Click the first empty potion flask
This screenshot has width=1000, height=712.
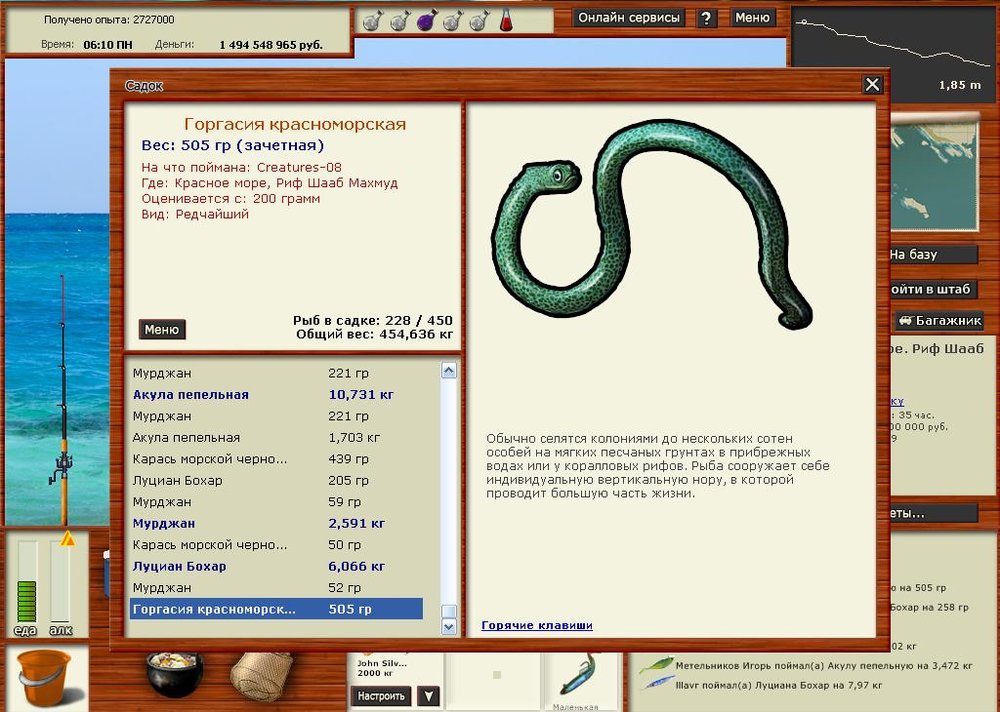pos(372,20)
